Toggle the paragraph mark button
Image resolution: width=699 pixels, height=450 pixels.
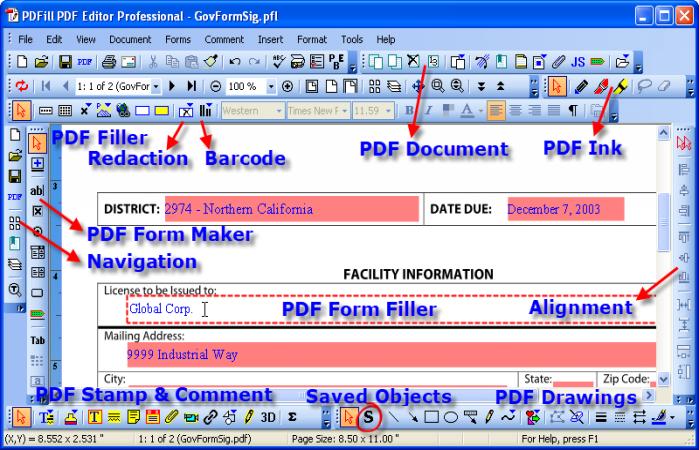573,110
